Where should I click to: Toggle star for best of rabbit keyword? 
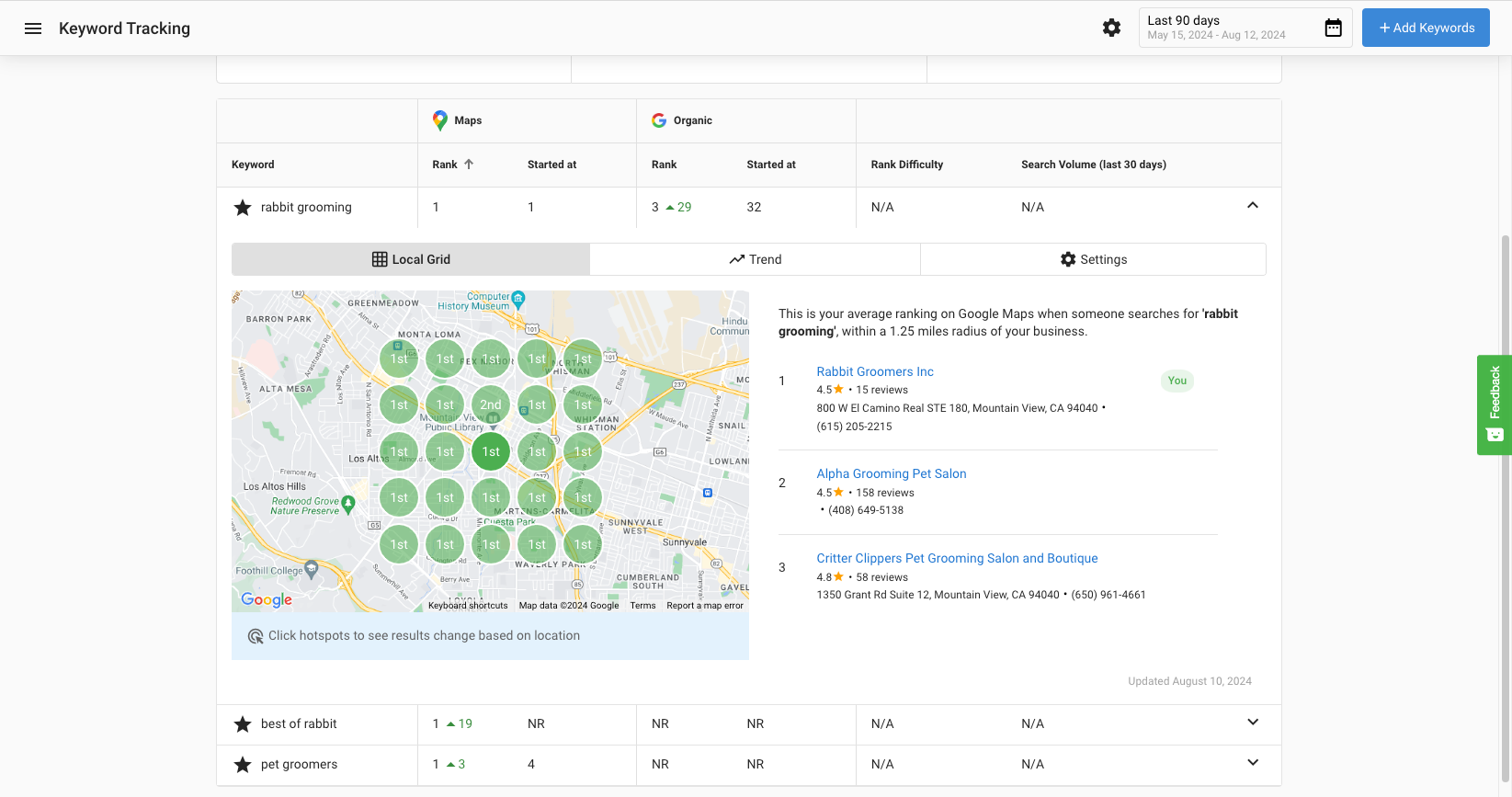click(x=243, y=724)
